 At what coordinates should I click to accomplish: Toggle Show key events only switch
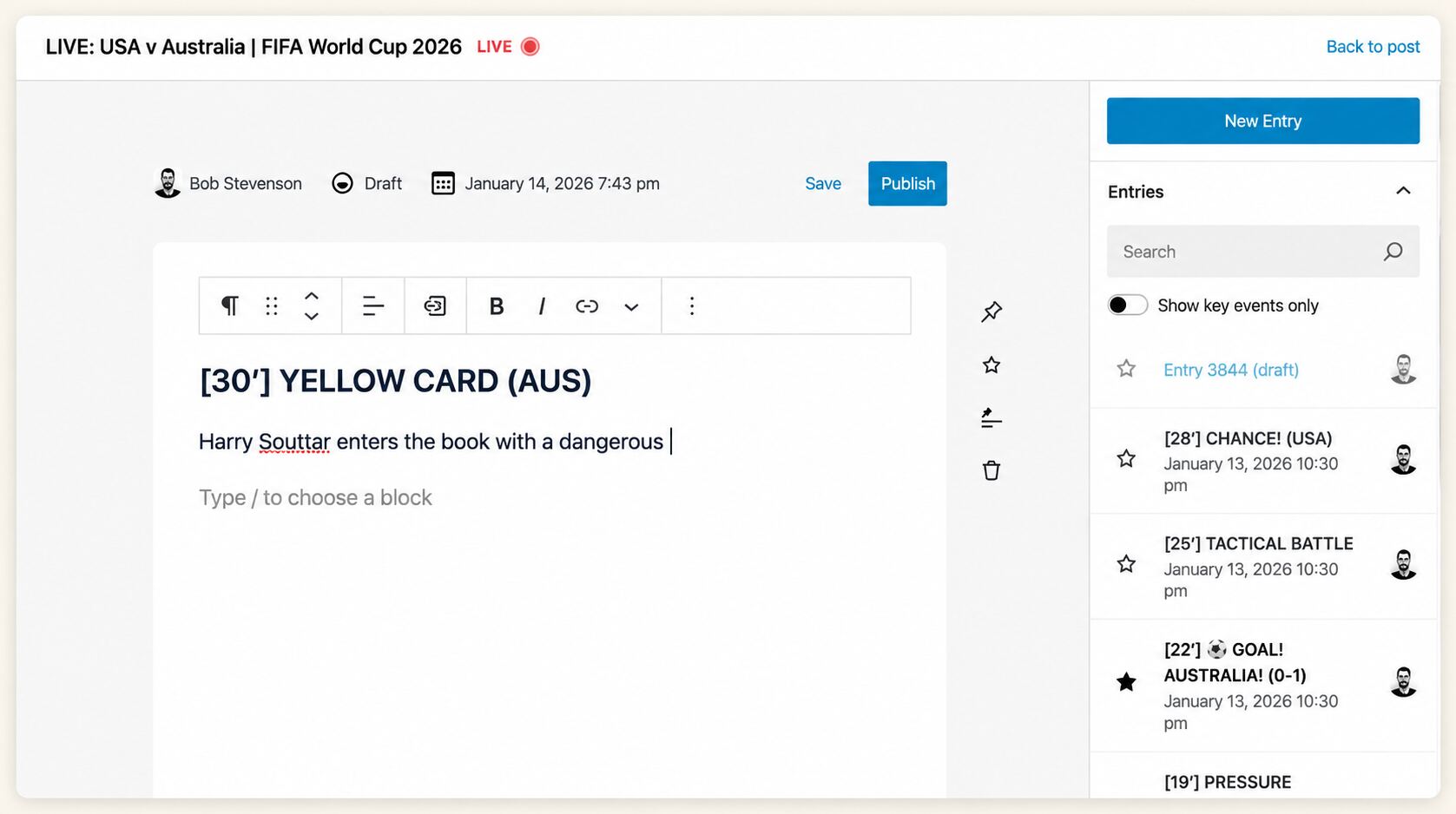(x=1127, y=305)
